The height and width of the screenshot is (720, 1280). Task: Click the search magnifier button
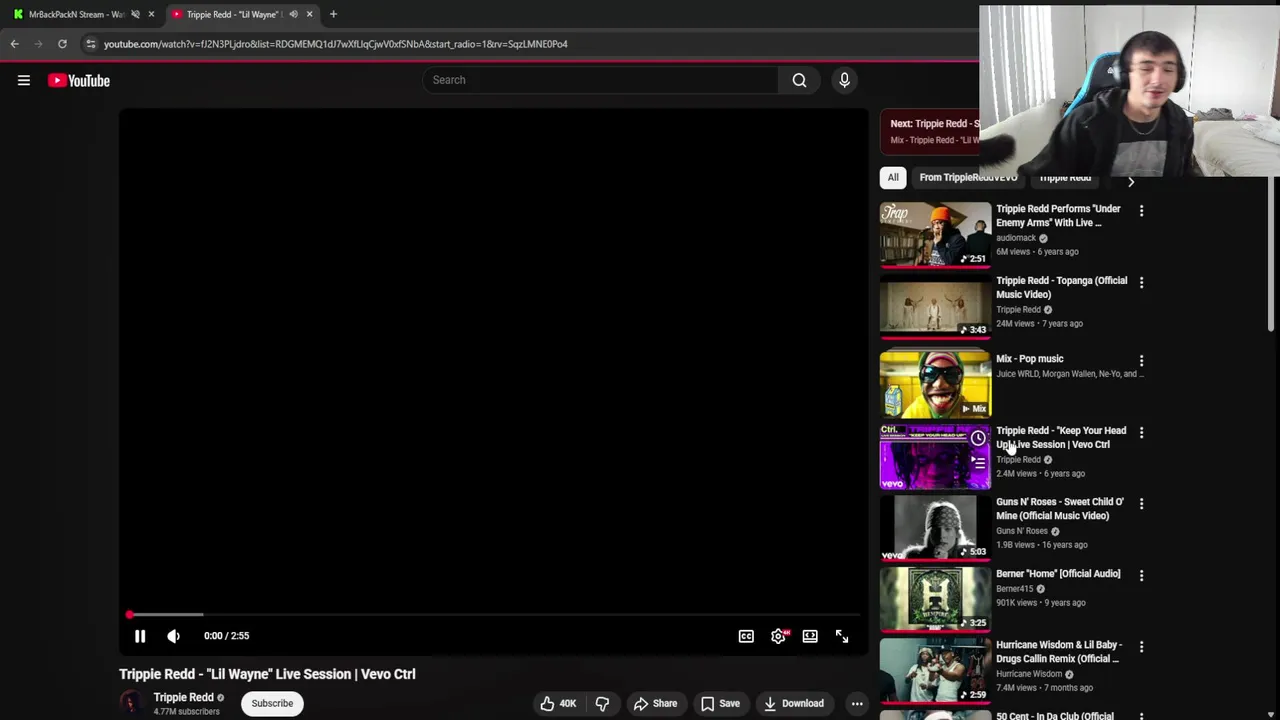coord(799,80)
